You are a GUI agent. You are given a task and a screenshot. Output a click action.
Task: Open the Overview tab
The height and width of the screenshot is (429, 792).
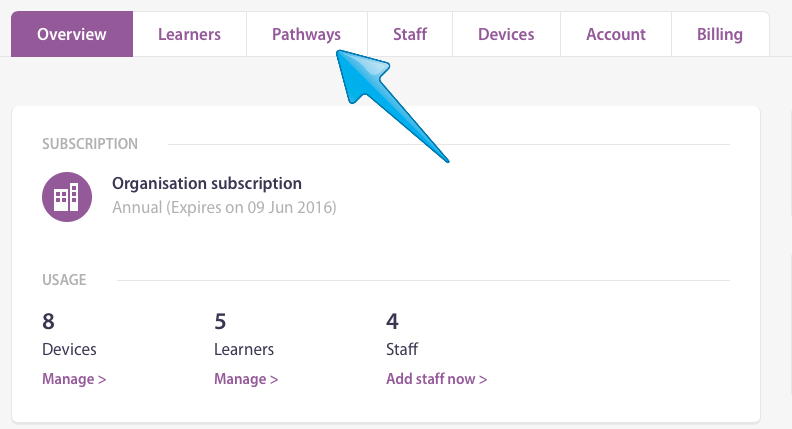72,35
